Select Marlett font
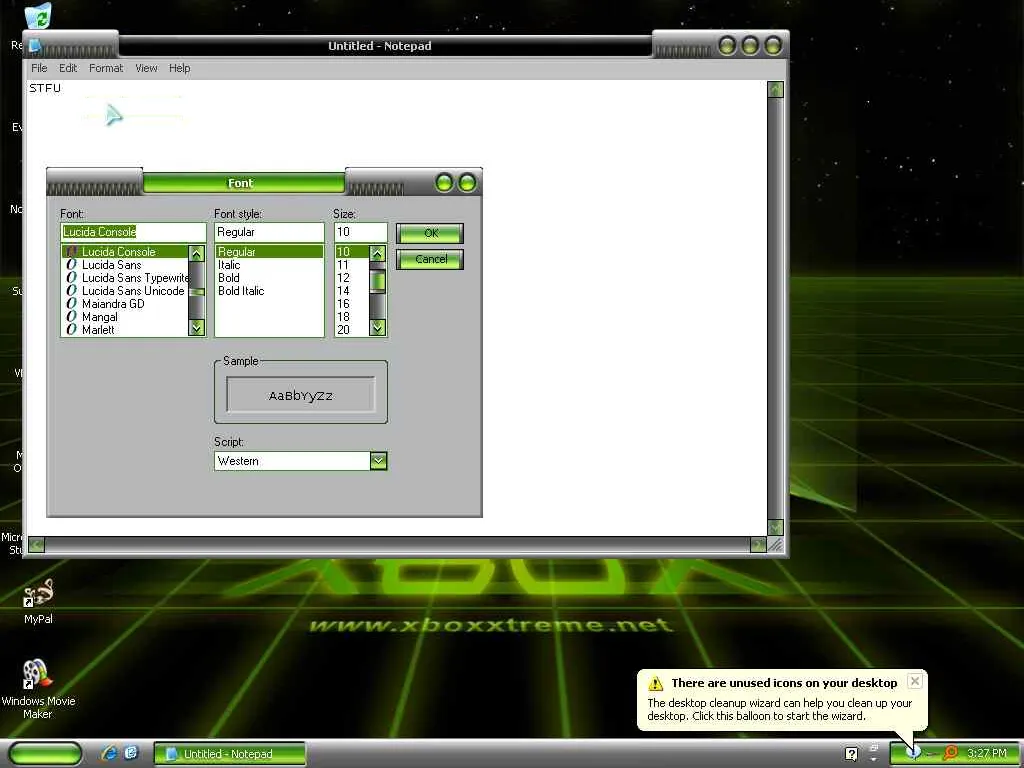This screenshot has width=1024, height=768. point(125,330)
